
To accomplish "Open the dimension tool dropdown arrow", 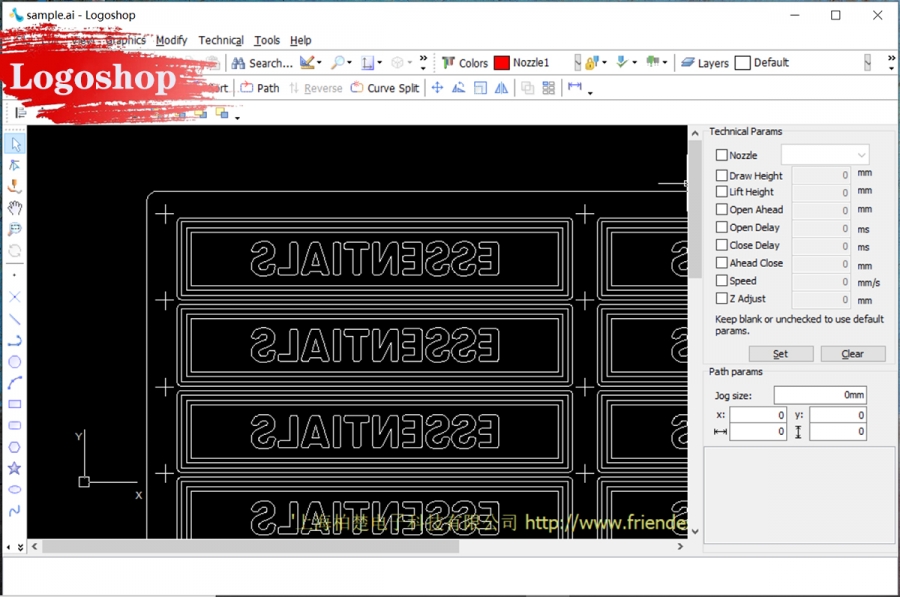I will [x=589, y=93].
